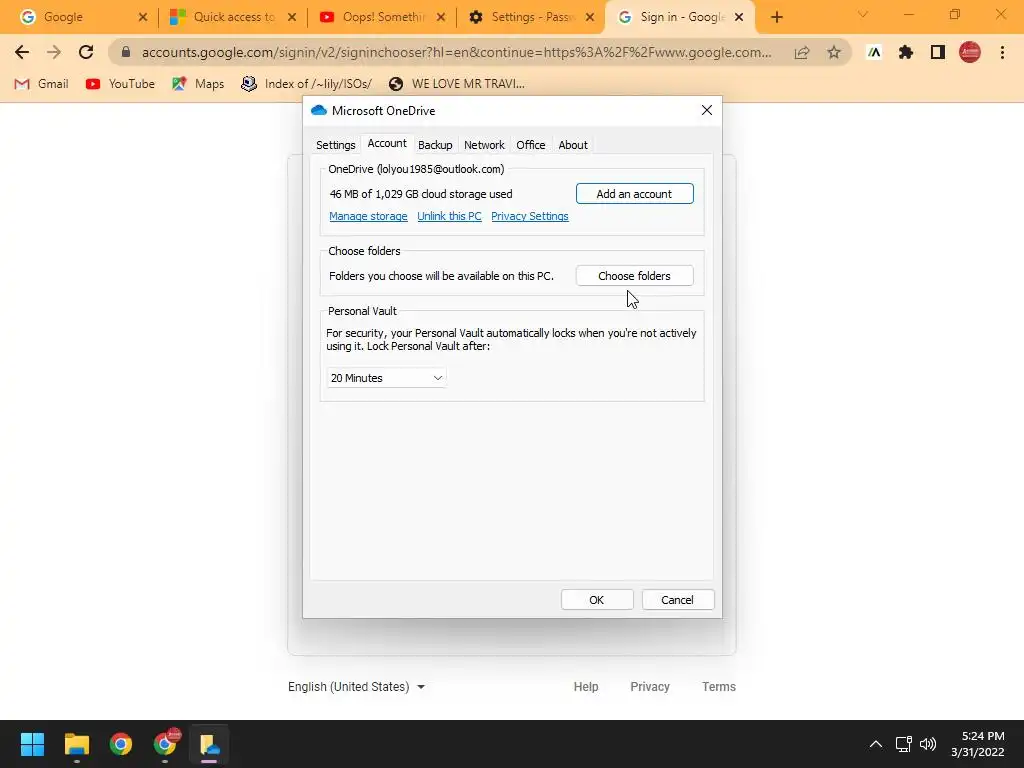The width and height of the screenshot is (1024, 768).
Task: Close the Quick access tab
Action: tap(292, 18)
